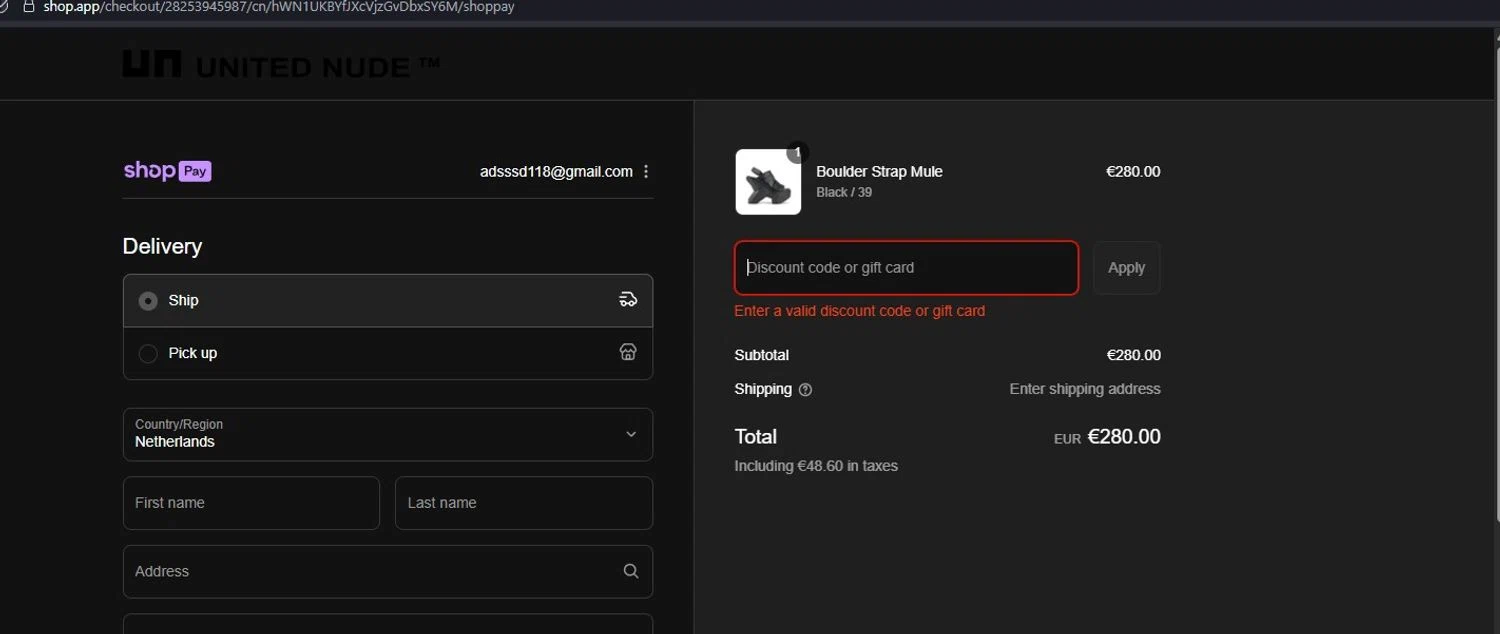The height and width of the screenshot is (634, 1500).
Task: Click the Total amount €280.00
Action: [x=1124, y=437]
